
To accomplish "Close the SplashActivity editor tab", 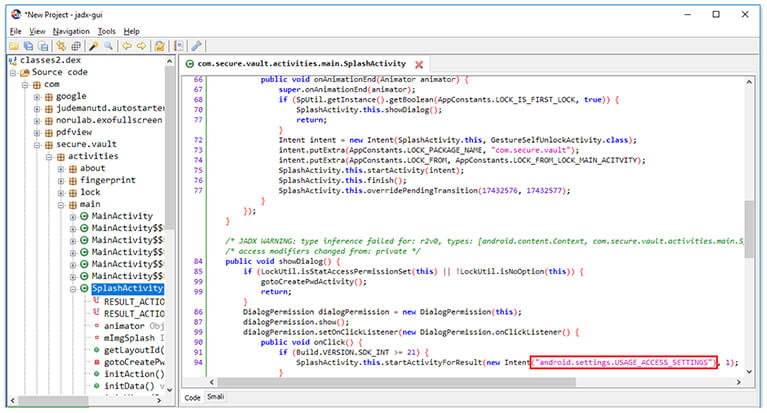I will [x=419, y=64].
